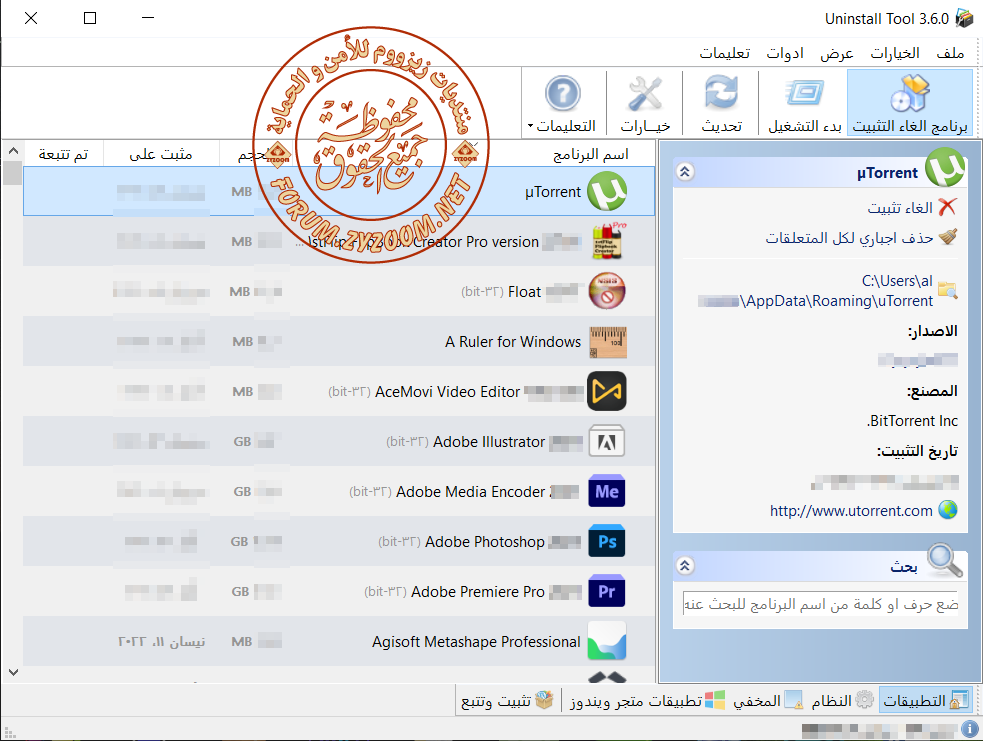Sort by مثبت على column header
Viewport: 983px width, 741px height.
(x=161, y=154)
